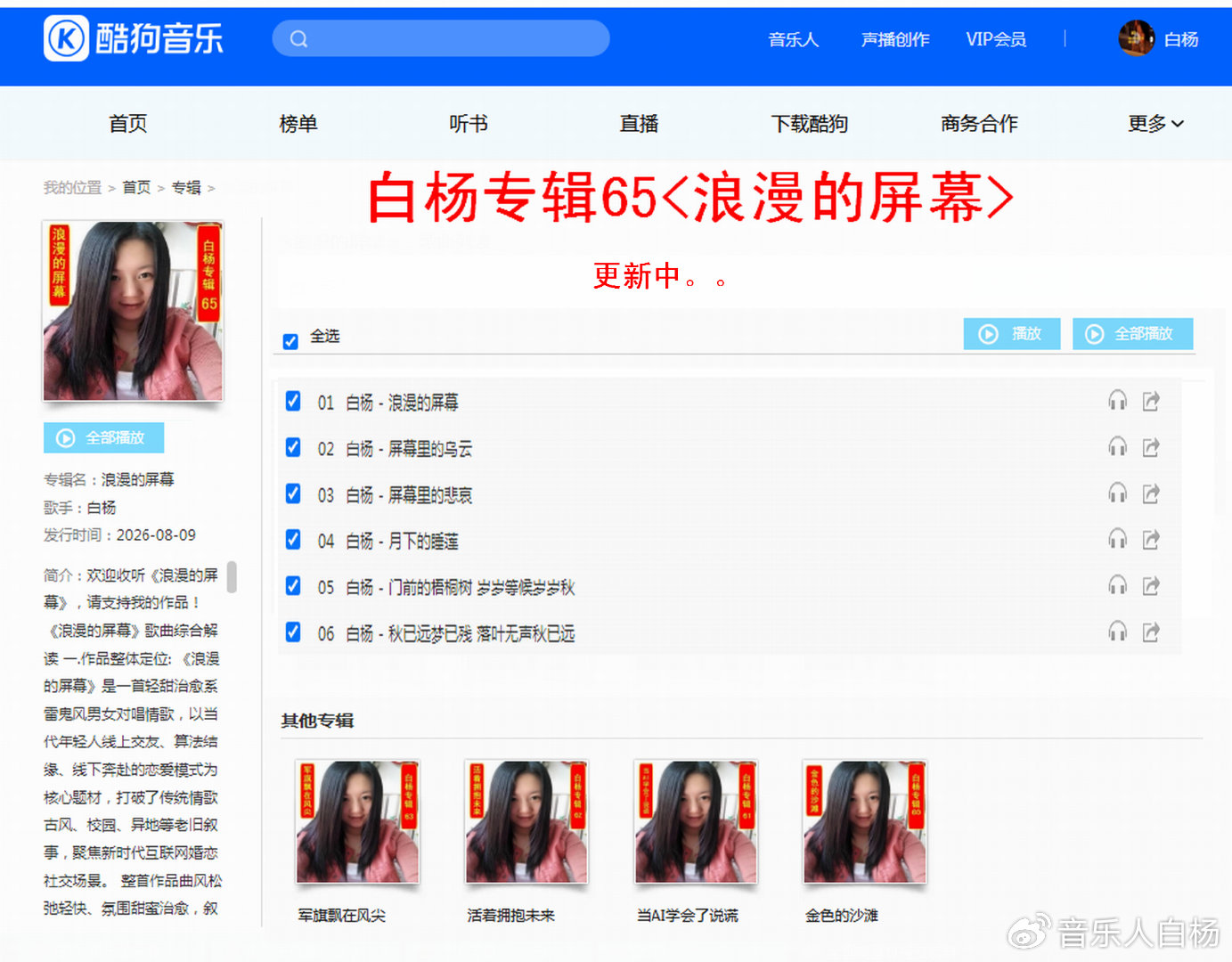Viewport: 1232px width, 962px height.
Task: Click into the search input field
Action: (x=441, y=38)
